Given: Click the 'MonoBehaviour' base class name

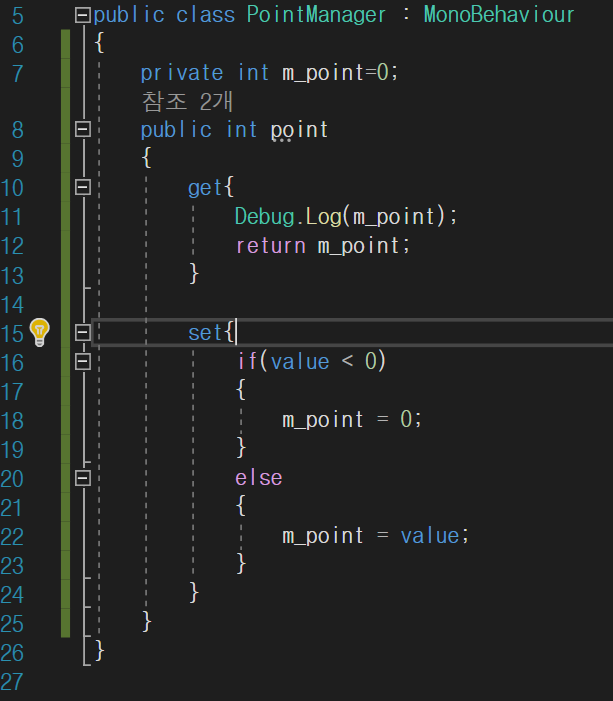Looking at the screenshot, I should pyautogui.click(x=499, y=15).
